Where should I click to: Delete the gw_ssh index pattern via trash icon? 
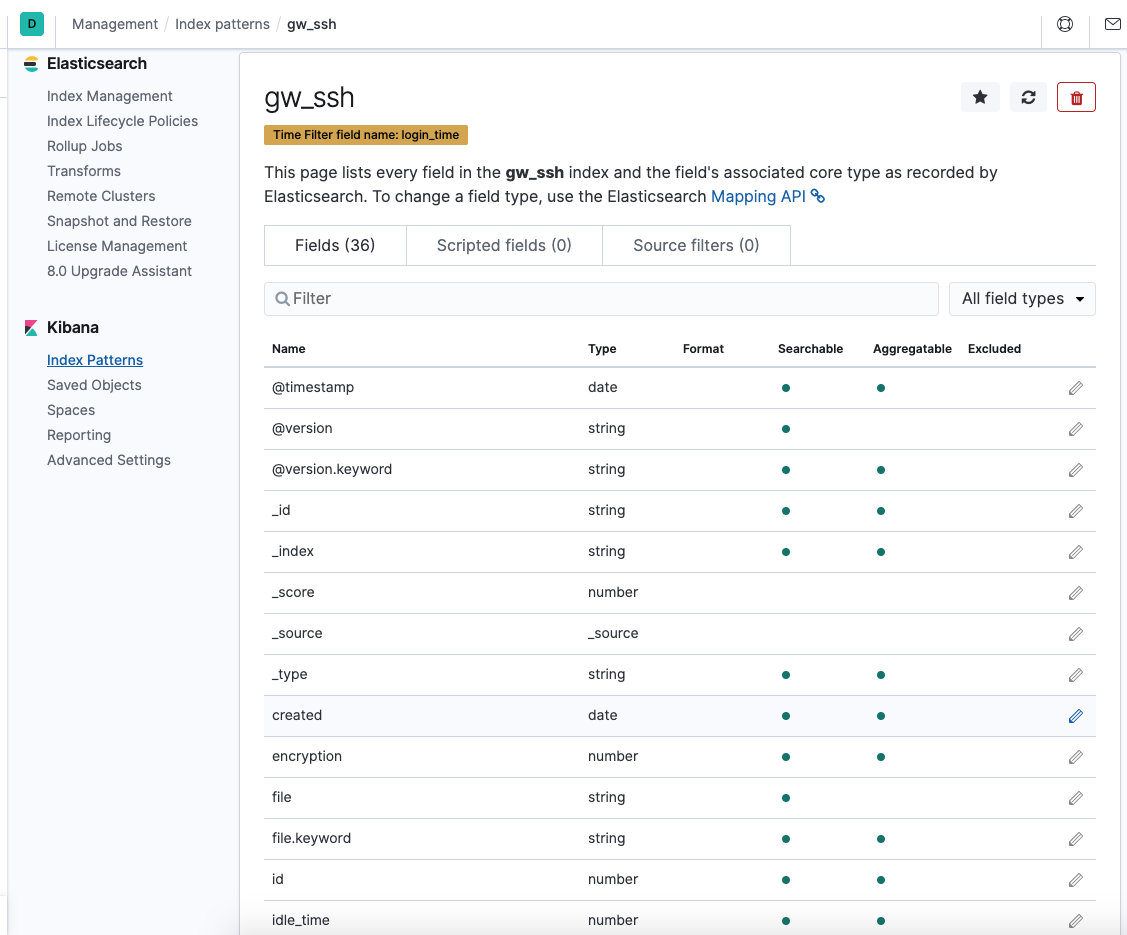pyautogui.click(x=1076, y=96)
